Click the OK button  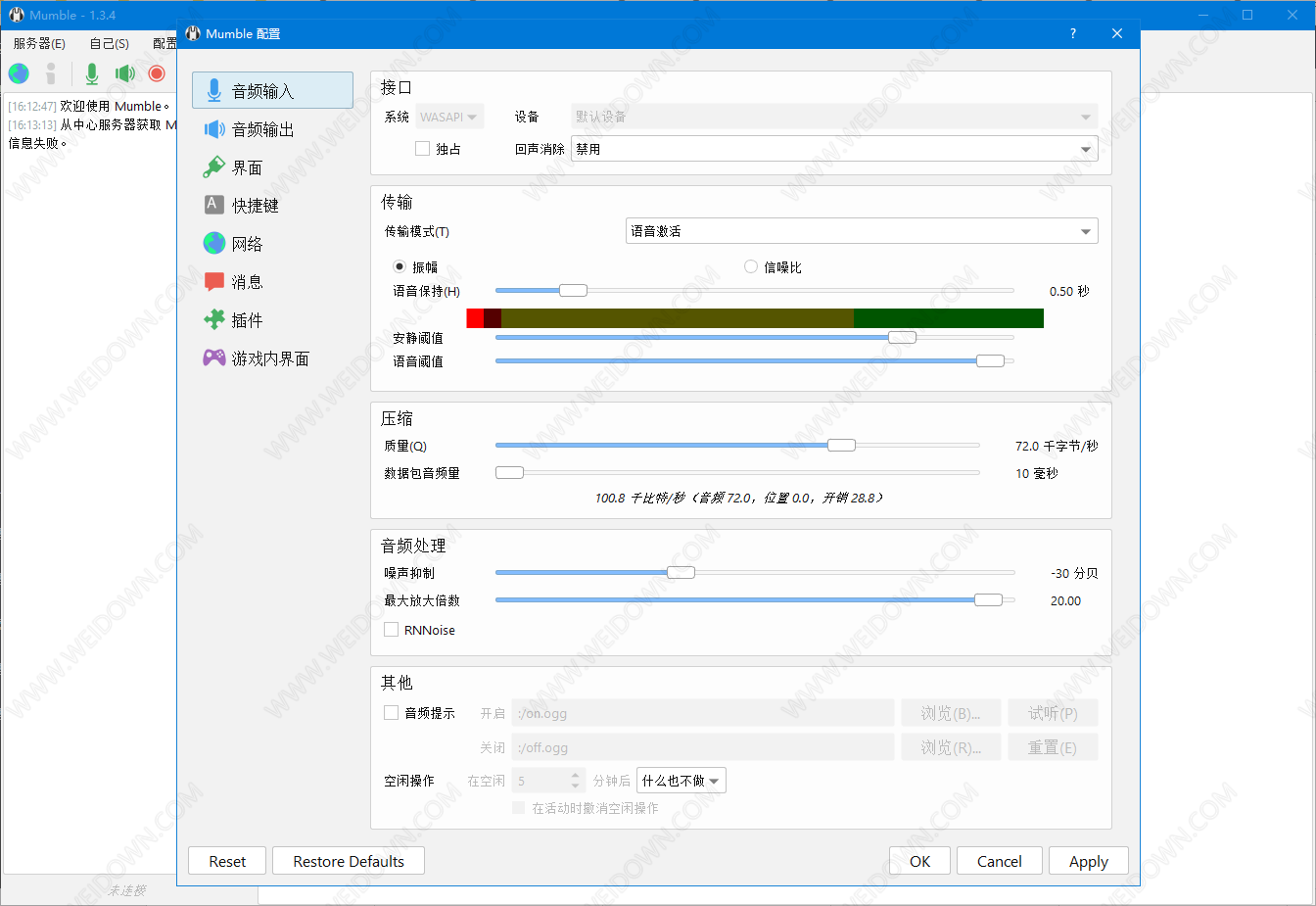coord(919,861)
